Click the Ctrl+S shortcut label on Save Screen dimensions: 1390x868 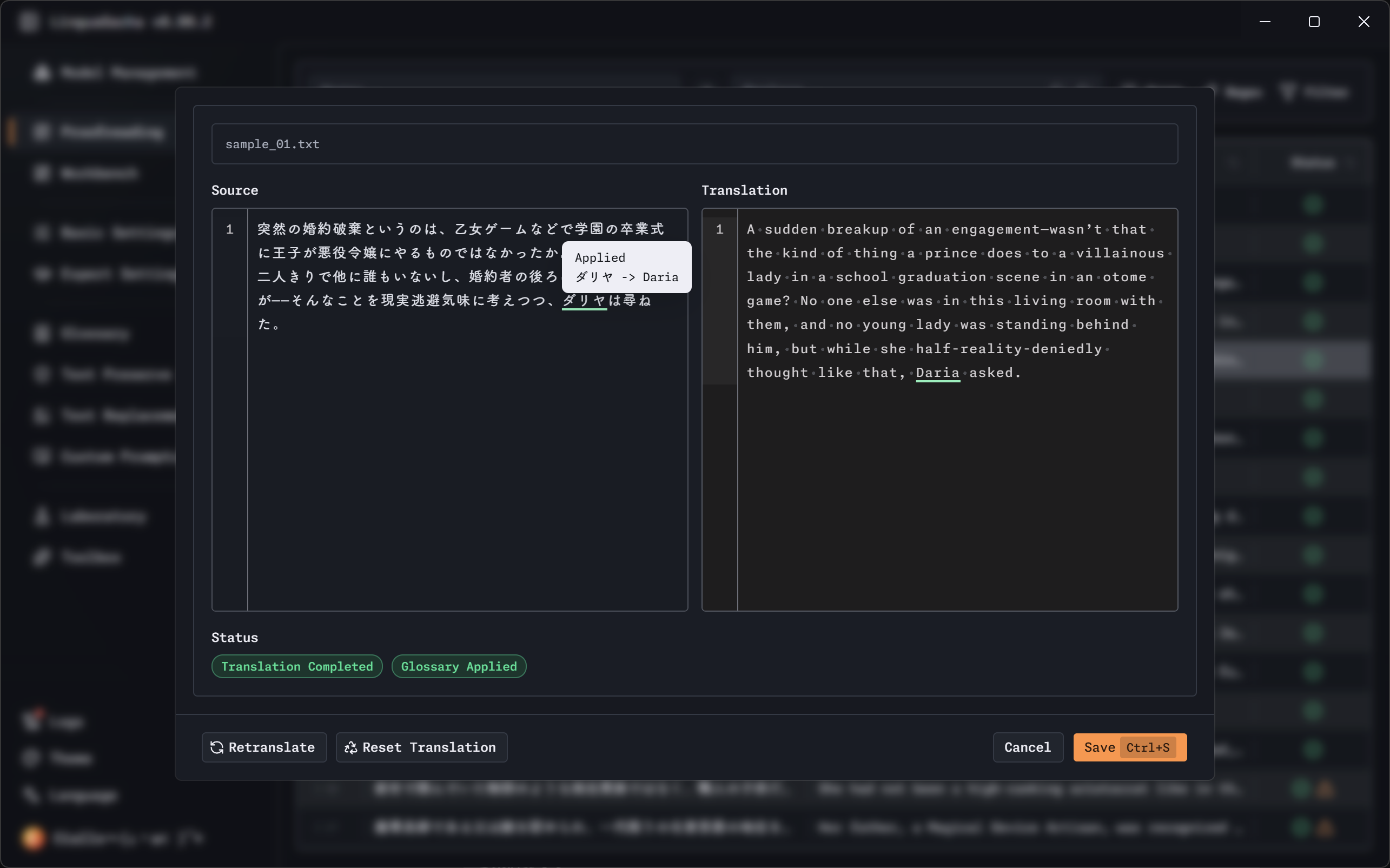1148,747
